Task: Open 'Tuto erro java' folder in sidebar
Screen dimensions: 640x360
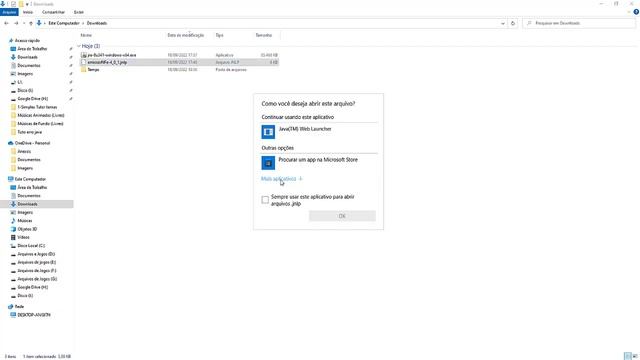Action: 29,132
